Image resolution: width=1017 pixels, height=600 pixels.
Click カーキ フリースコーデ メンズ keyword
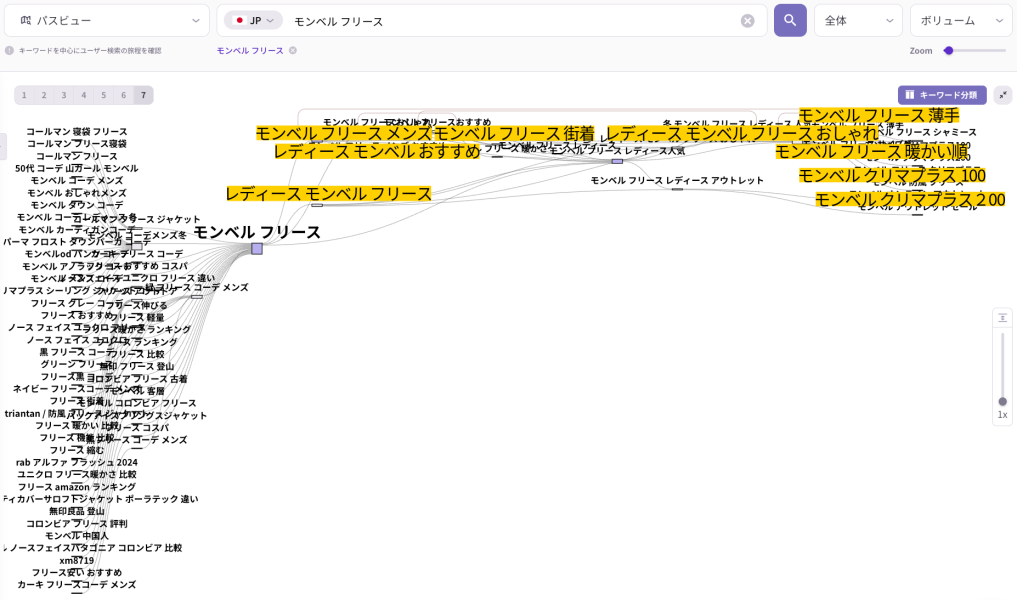[x=77, y=585]
